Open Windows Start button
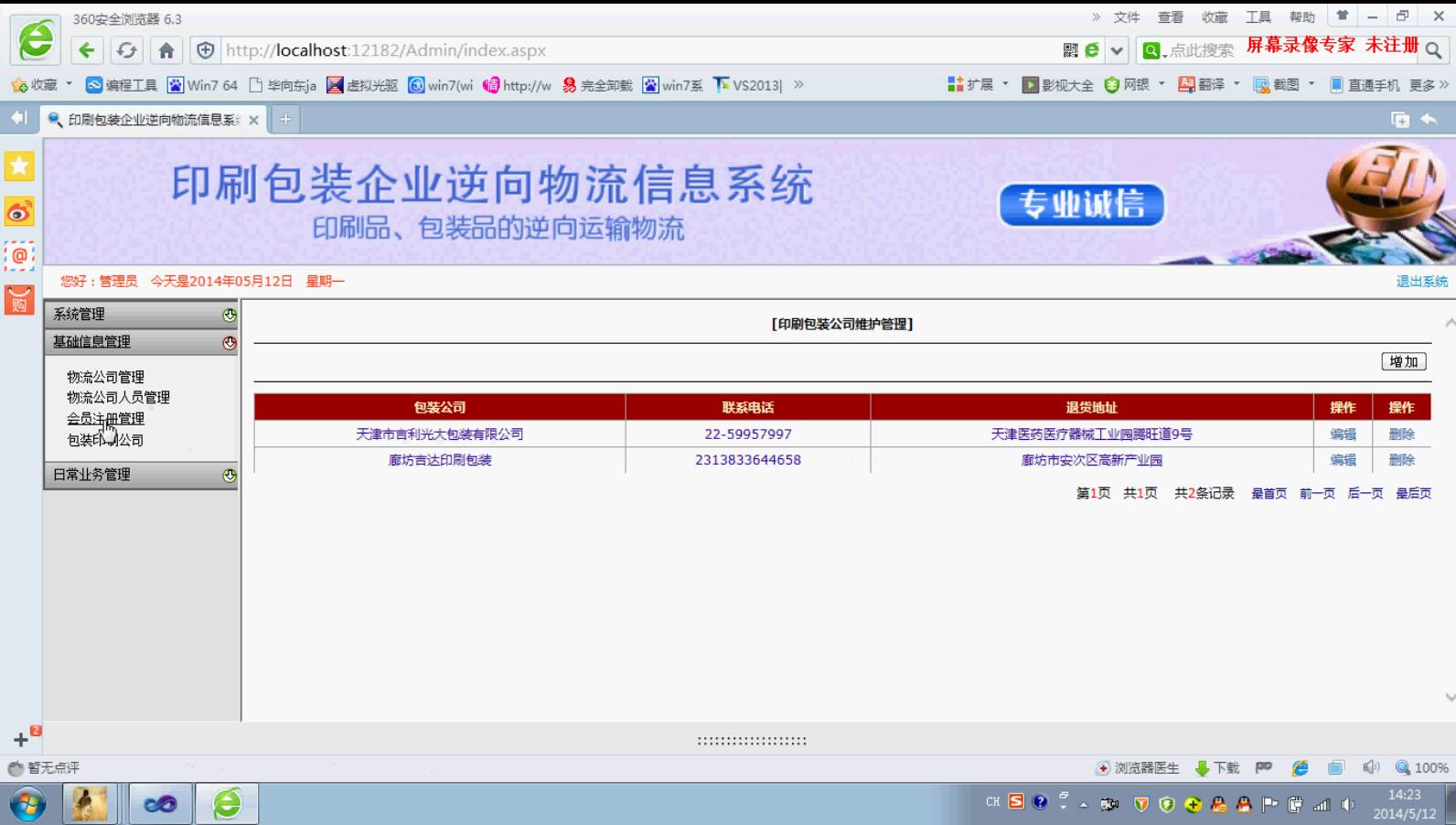Screen dimensions: 1456x825 tap(28, 804)
